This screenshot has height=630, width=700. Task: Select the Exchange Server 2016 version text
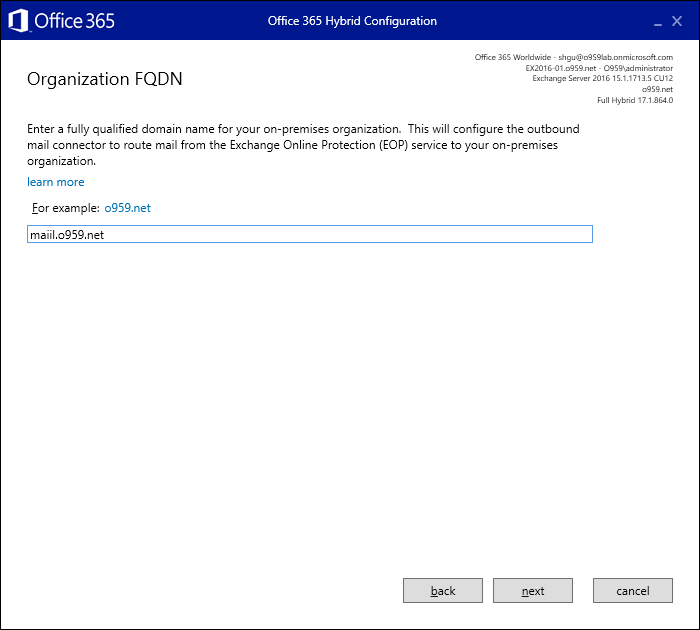coord(602,79)
